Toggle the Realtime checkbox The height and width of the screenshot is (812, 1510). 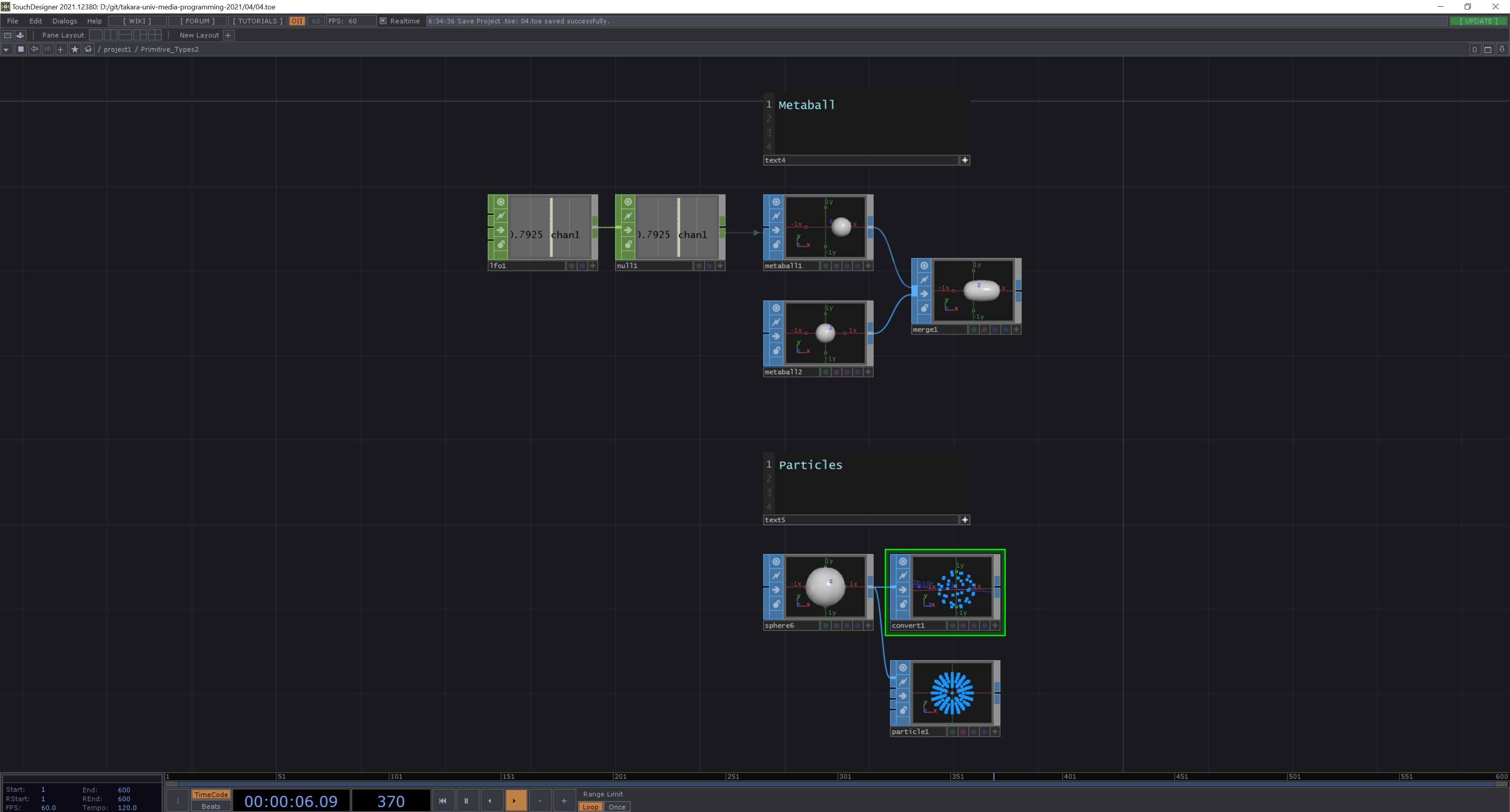383,21
